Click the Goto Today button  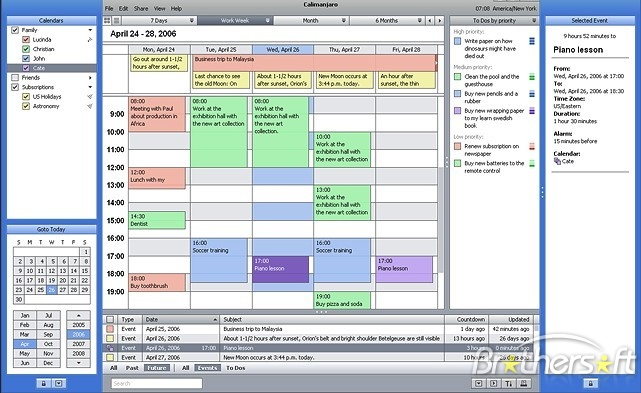tap(52, 229)
